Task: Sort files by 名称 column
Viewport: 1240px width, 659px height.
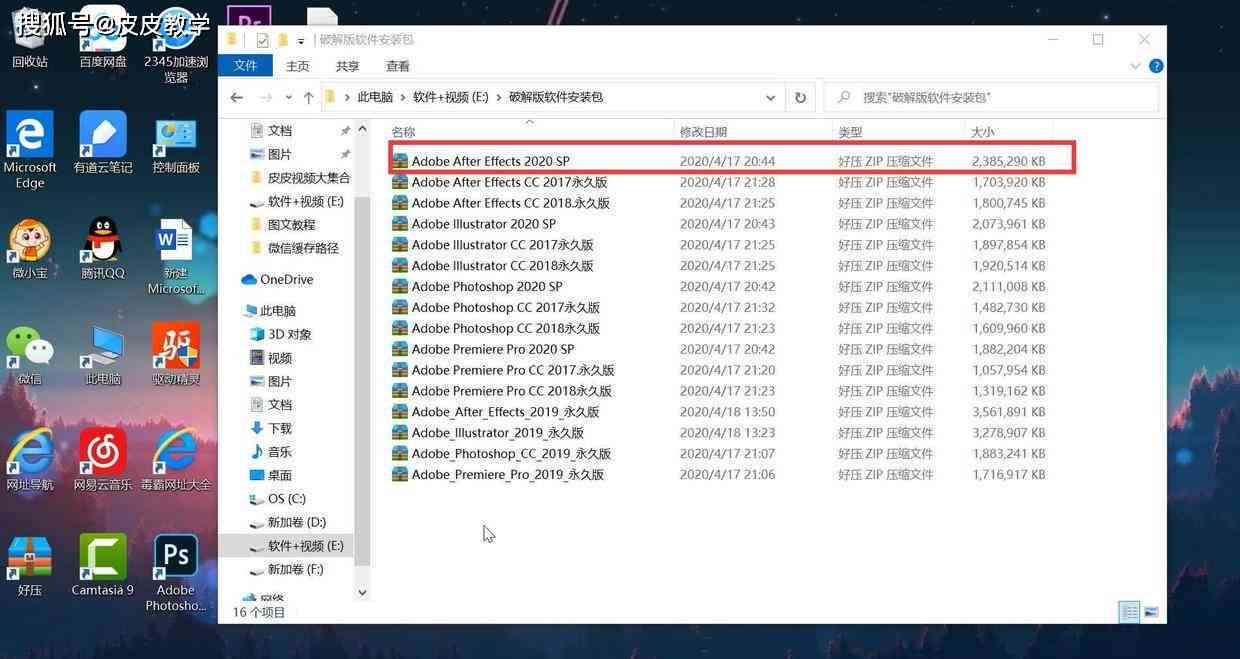Action: coord(402,132)
